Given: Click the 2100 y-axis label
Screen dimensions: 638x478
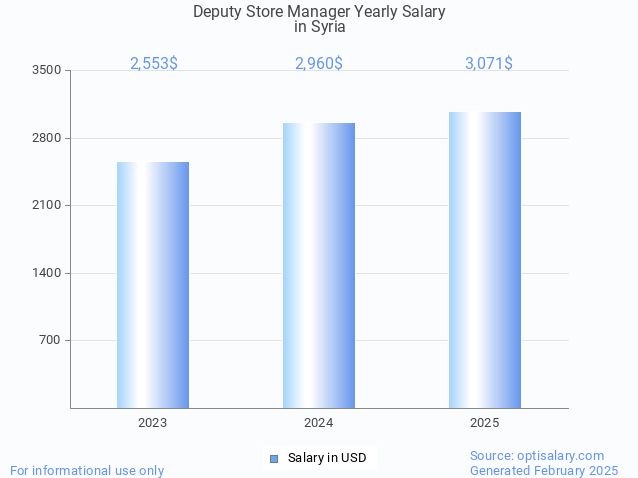Looking at the screenshot, I should pos(47,205).
